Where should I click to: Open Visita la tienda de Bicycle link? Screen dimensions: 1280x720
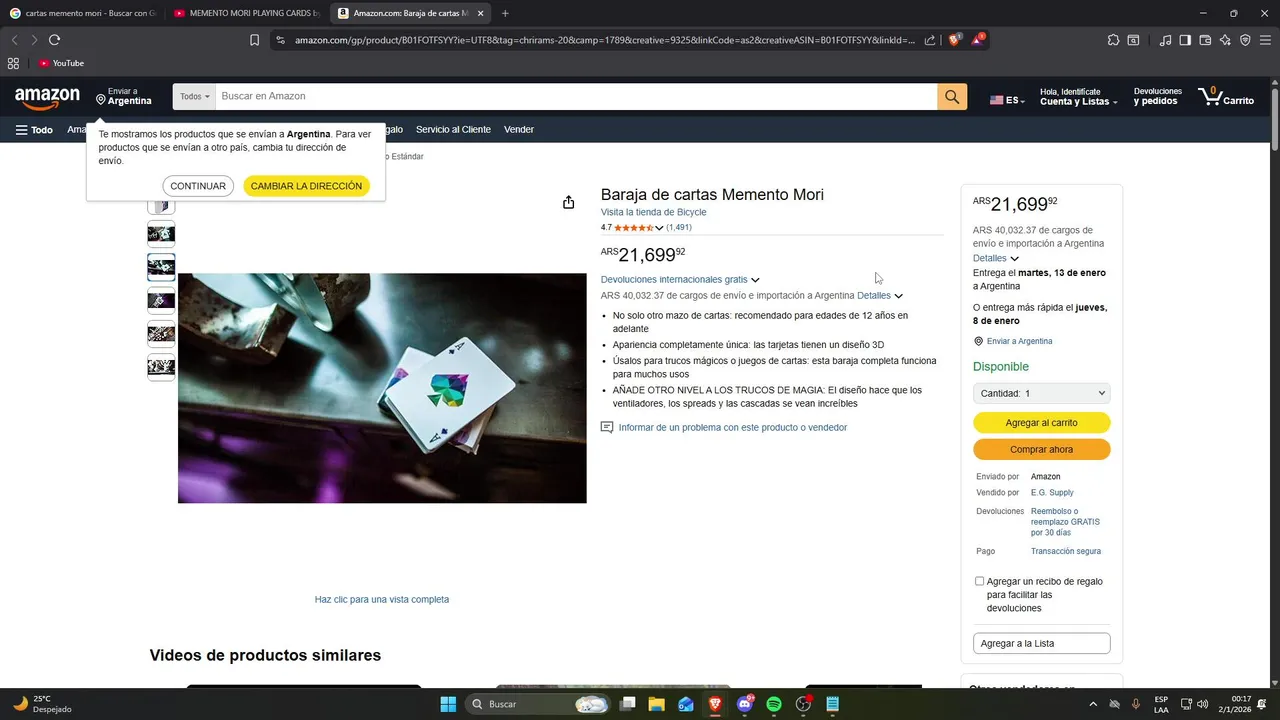click(x=653, y=212)
